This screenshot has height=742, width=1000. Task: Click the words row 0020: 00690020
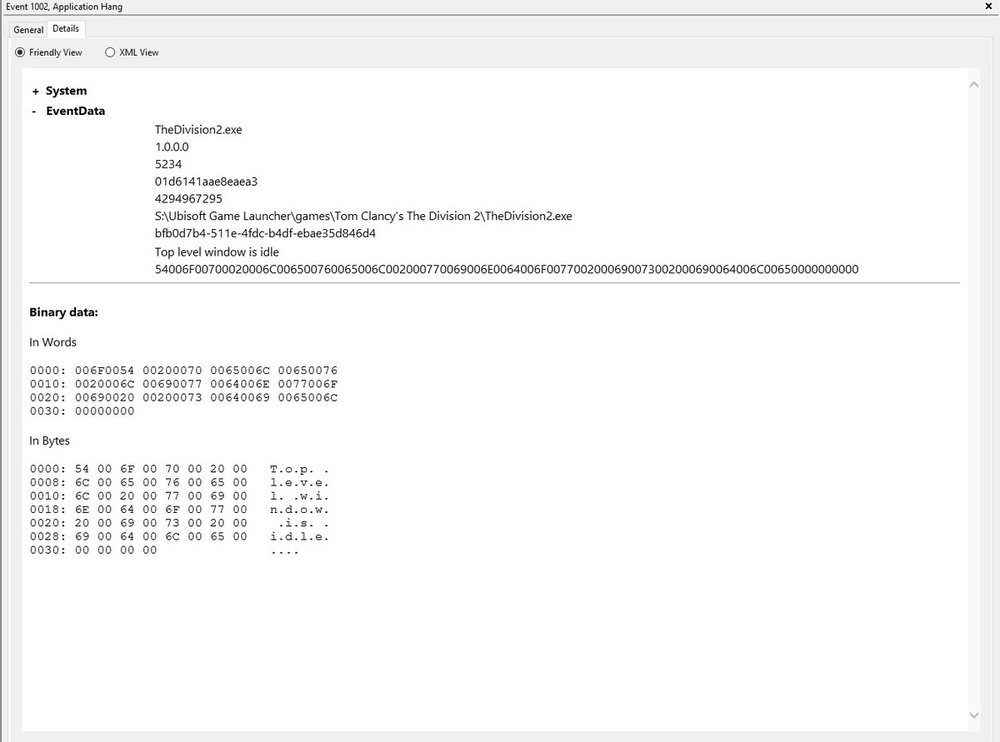click(x=184, y=397)
